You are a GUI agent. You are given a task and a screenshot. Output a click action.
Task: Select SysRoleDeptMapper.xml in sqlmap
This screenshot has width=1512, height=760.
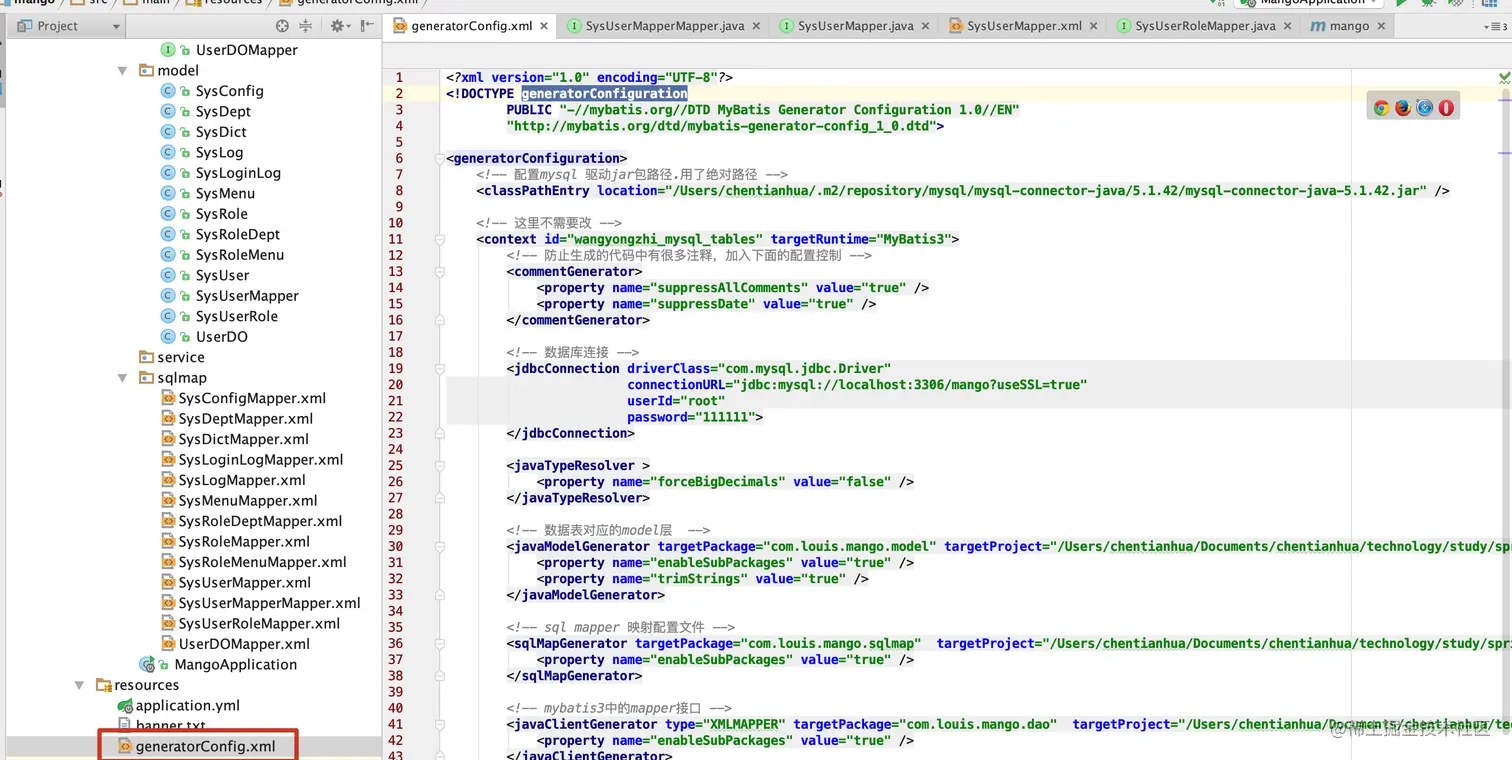click(260, 521)
